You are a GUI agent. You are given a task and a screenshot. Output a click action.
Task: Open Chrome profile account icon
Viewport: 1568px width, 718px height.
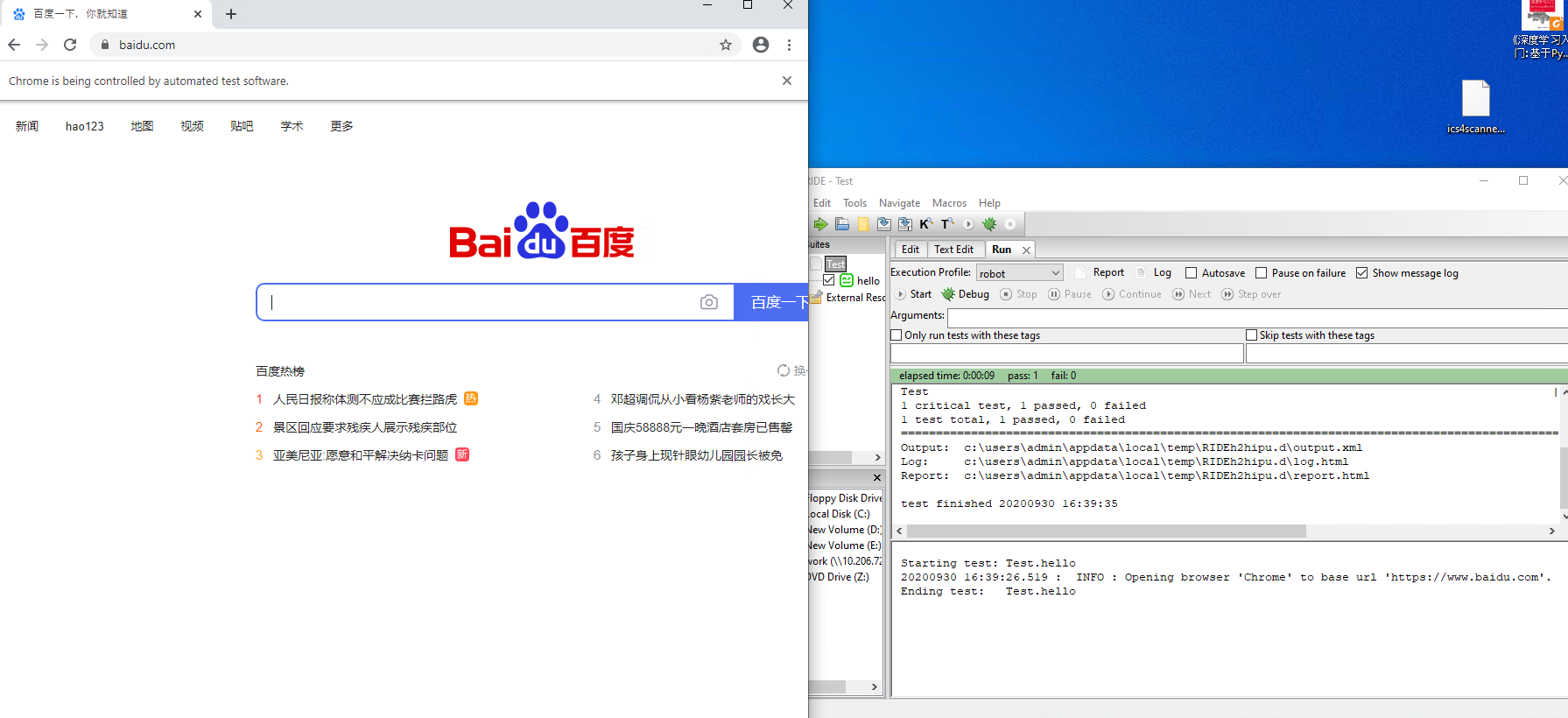coord(761,45)
